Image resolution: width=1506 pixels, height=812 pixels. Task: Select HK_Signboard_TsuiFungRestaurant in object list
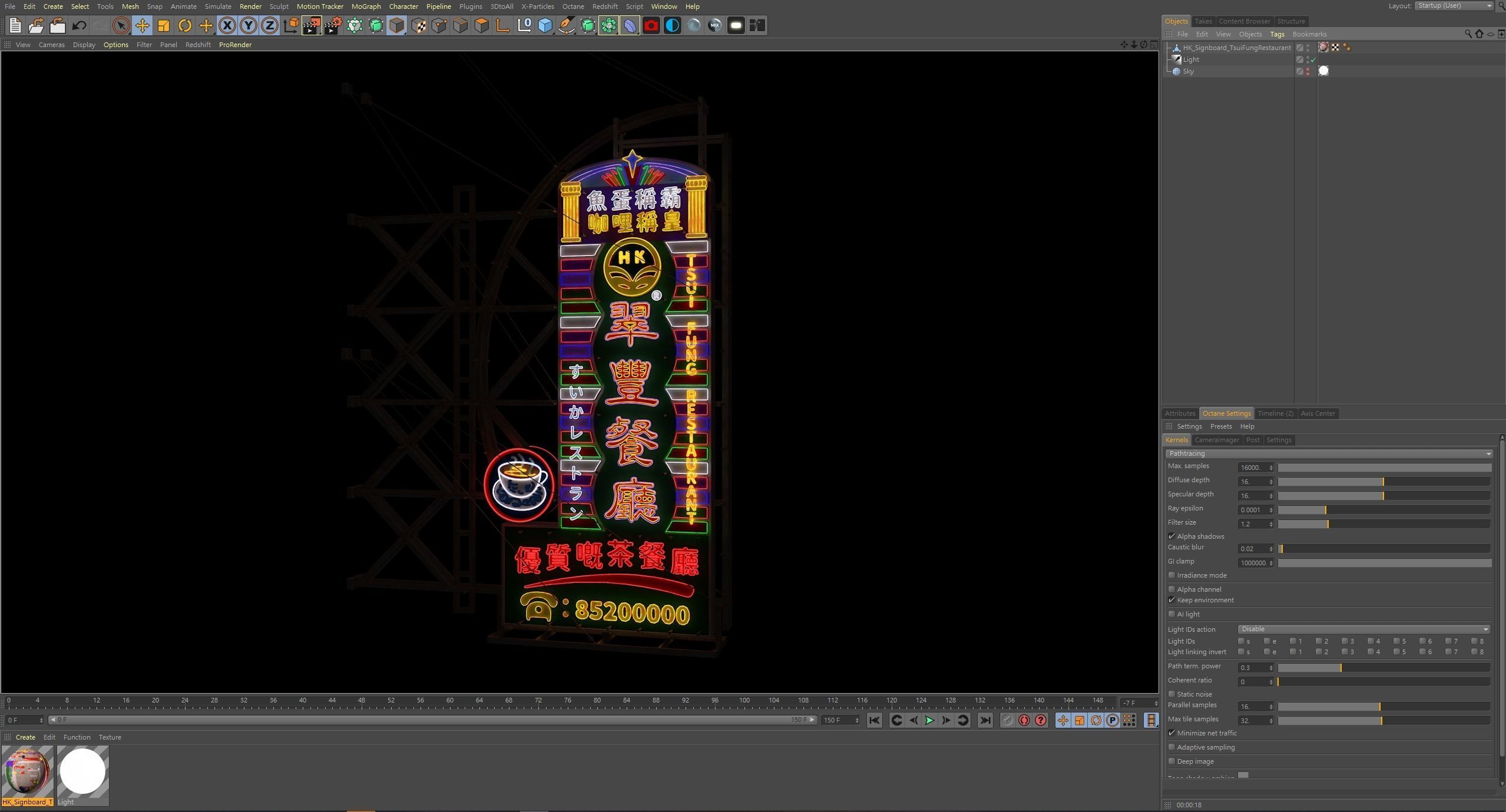[1237, 48]
